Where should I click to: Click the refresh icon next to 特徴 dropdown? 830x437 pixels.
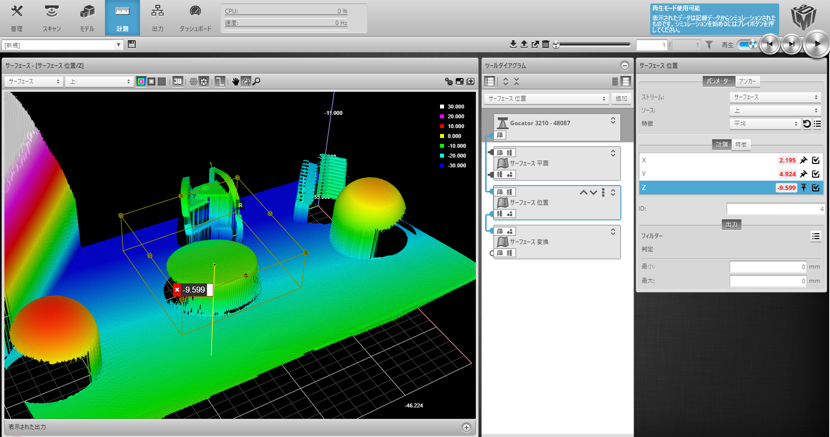[x=807, y=124]
